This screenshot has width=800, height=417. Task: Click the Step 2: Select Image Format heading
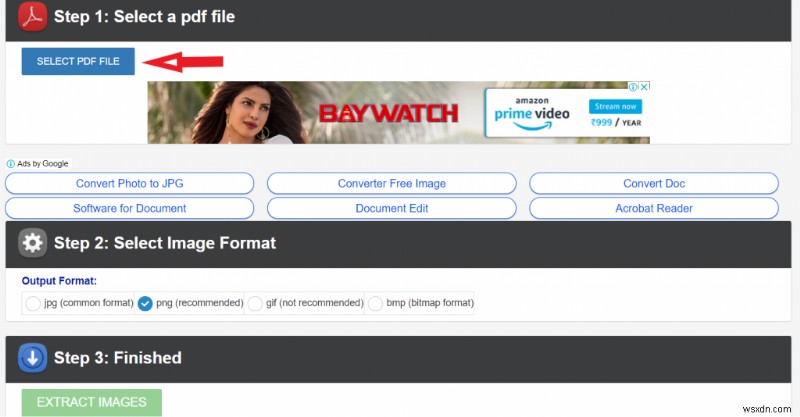click(x=165, y=243)
